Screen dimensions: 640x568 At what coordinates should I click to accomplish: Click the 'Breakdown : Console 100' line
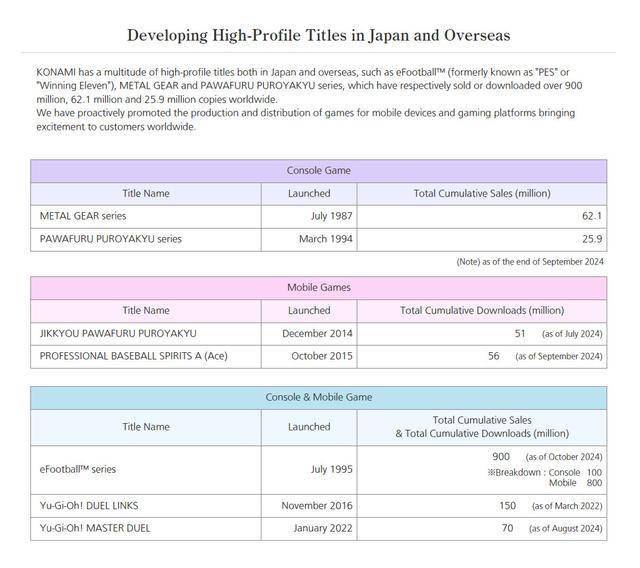click(545, 473)
